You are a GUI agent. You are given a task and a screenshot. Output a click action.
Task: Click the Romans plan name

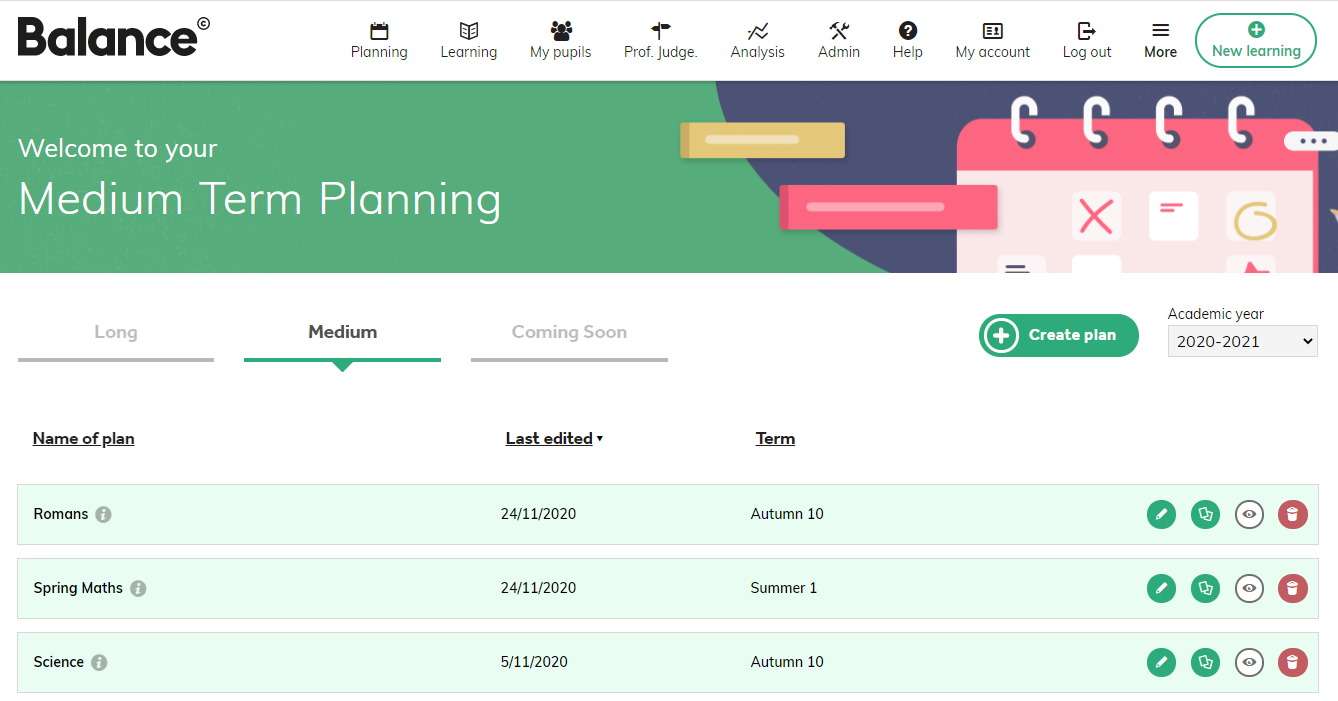pyautogui.click(x=61, y=514)
